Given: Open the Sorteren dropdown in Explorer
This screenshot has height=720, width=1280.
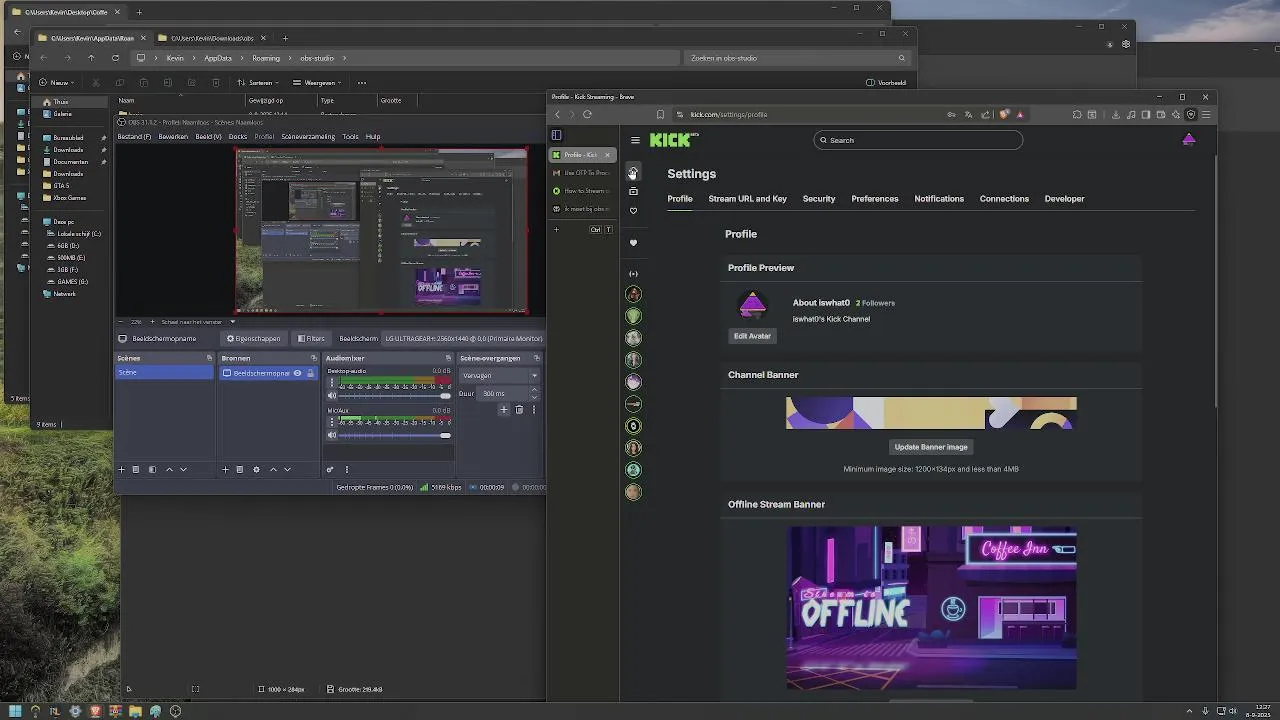Looking at the screenshot, I should tap(259, 83).
